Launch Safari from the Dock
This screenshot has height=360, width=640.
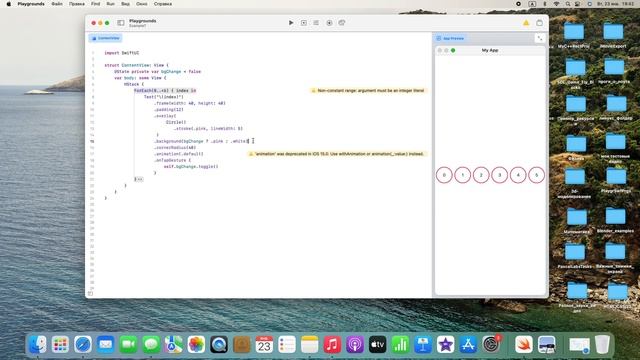pos(83,345)
